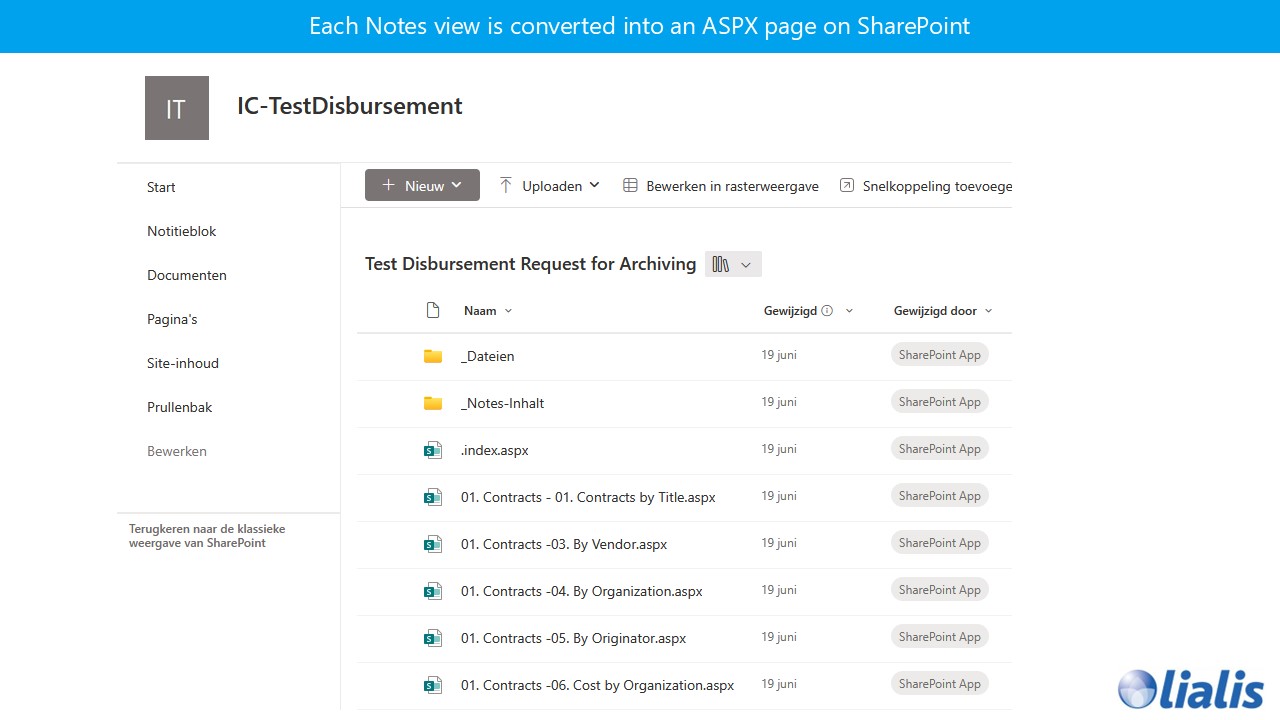1280x720 pixels.
Task: Click the _Dateien folder icon
Action: tap(432, 357)
